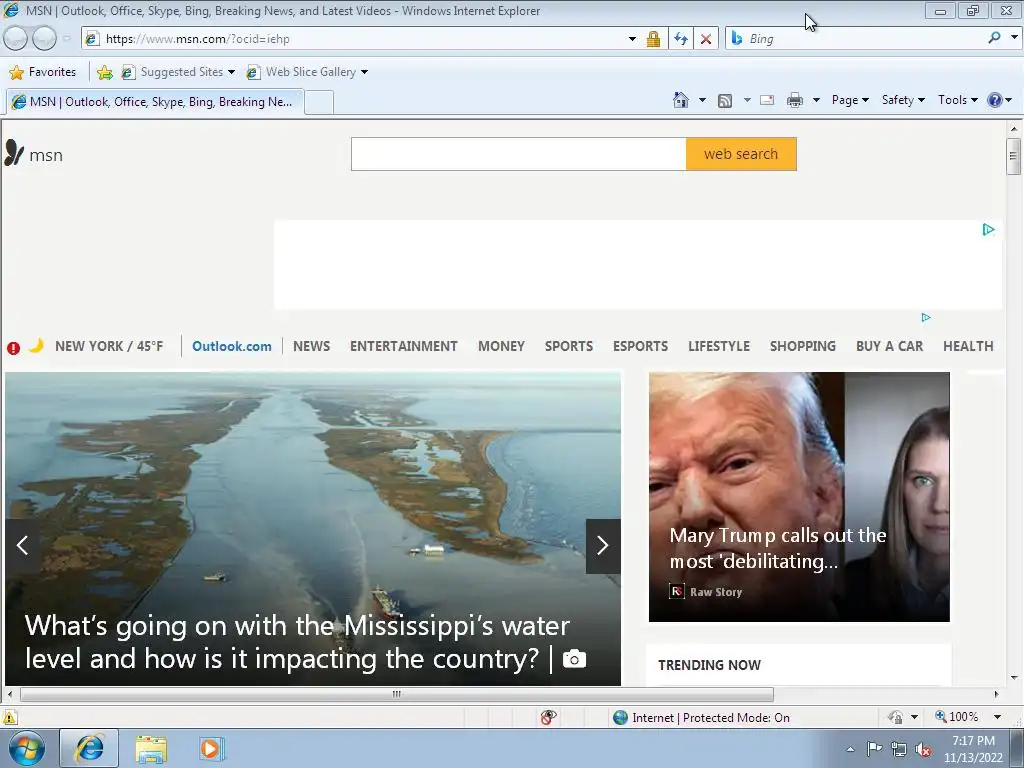The image size is (1024, 768).
Task: Expand recent pages dropdown near Forward
Action: point(66,39)
